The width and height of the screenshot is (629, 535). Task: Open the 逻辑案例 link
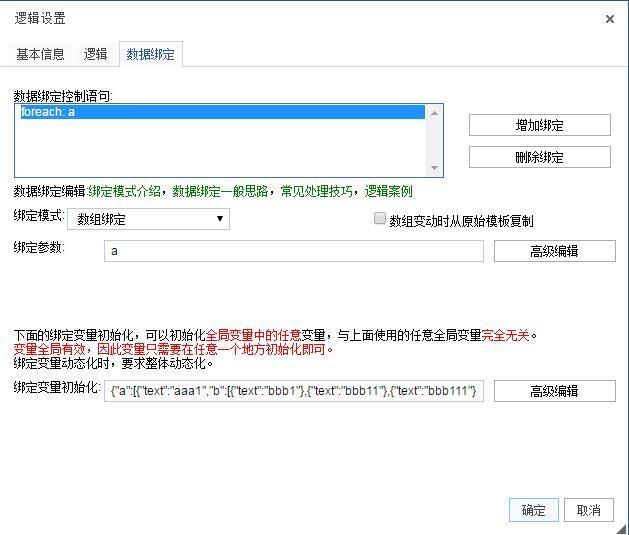[388, 191]
